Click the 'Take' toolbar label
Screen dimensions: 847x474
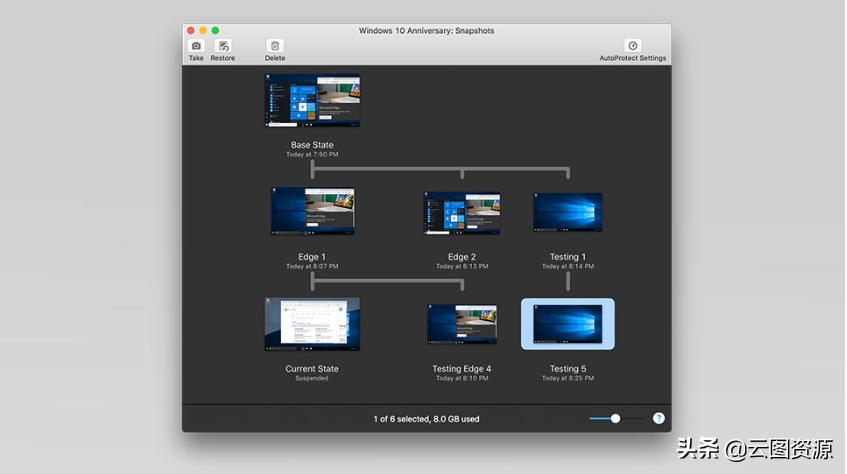196,58
